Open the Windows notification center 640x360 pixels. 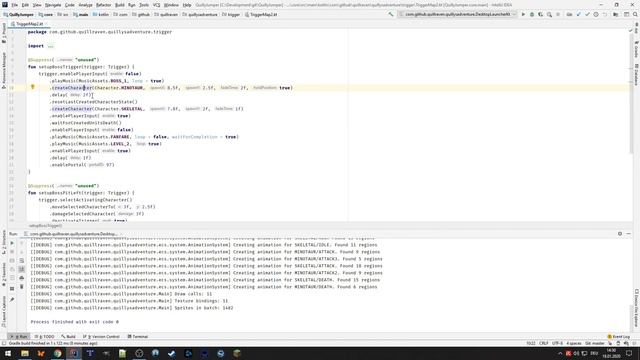tap(629, 353)
